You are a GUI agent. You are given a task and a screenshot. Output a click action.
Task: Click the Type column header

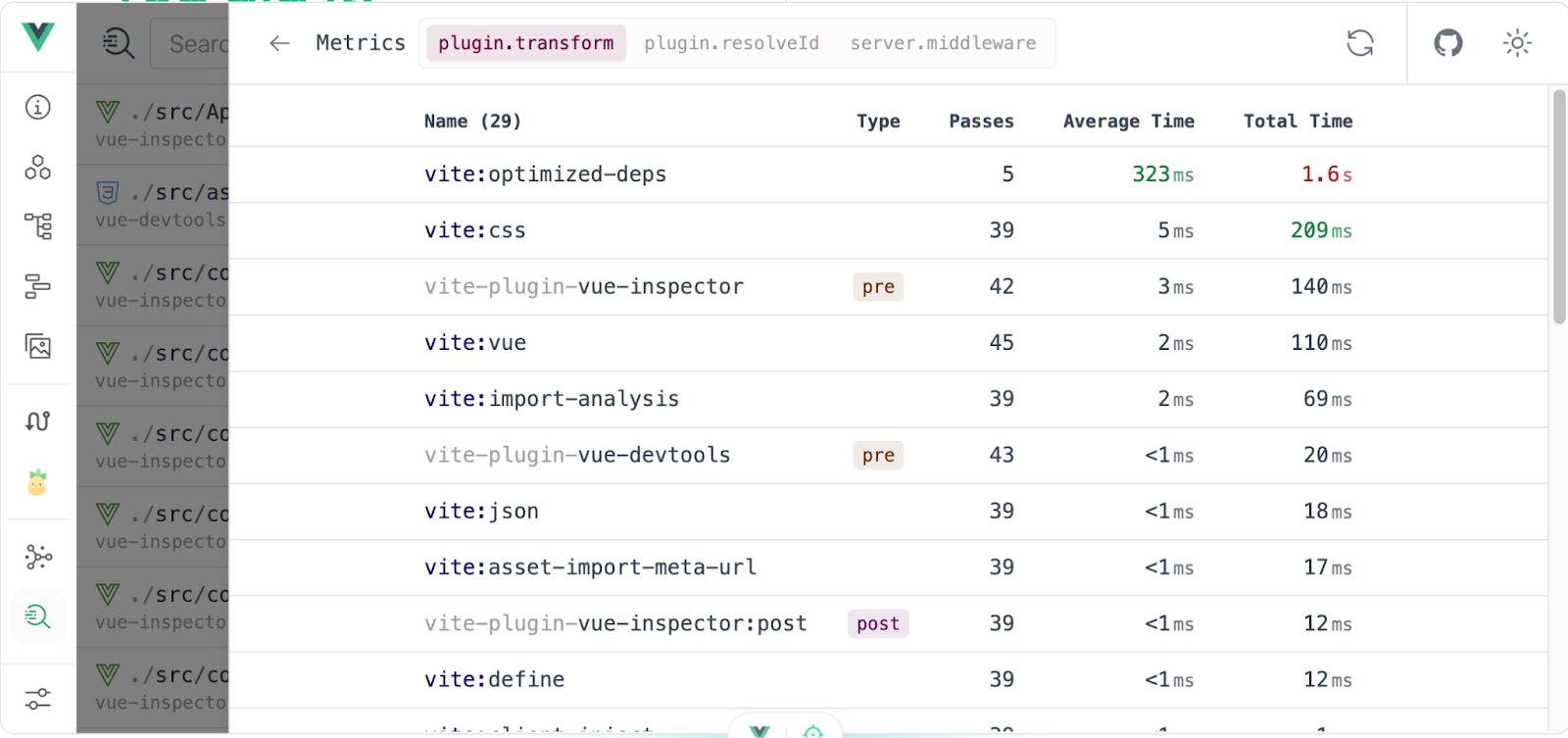coord(878,122)
